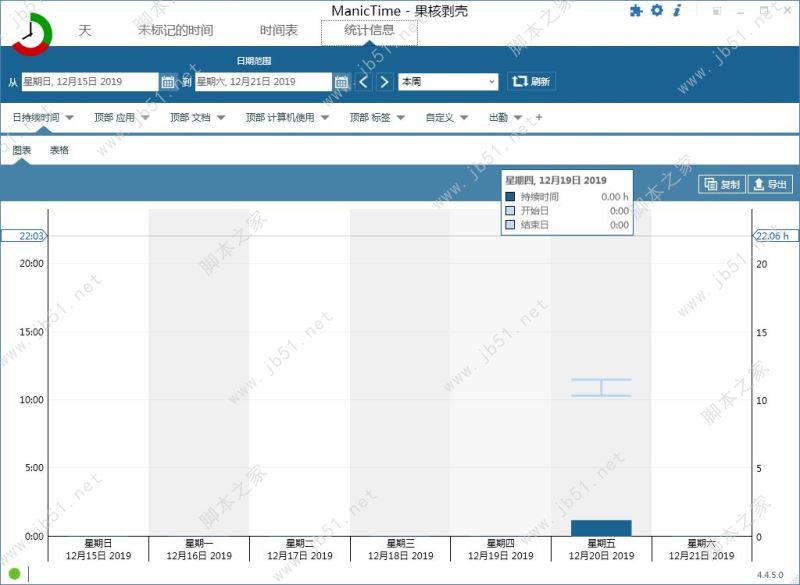This screenshot has height=585, width=800.
Task: Open the 本周 date range dropdown
Action: 448,82
